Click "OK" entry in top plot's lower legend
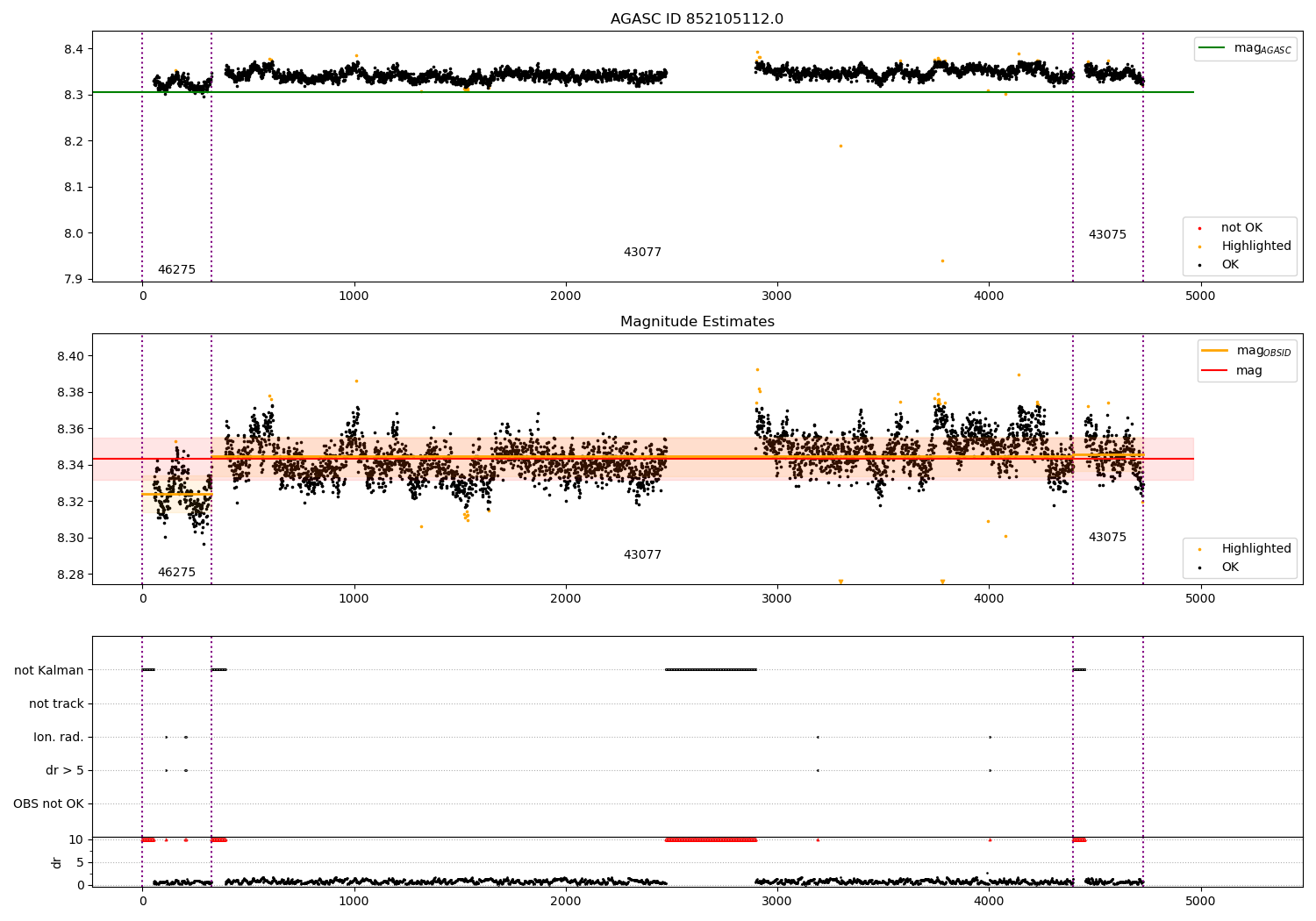The image size is (1316, 921). click(1230, 265)
